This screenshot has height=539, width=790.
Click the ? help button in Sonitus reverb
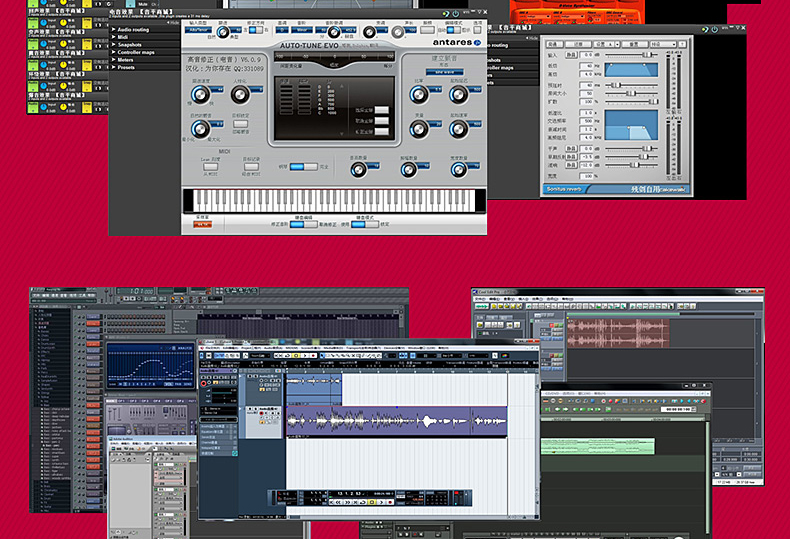click(x=682, y=44)
